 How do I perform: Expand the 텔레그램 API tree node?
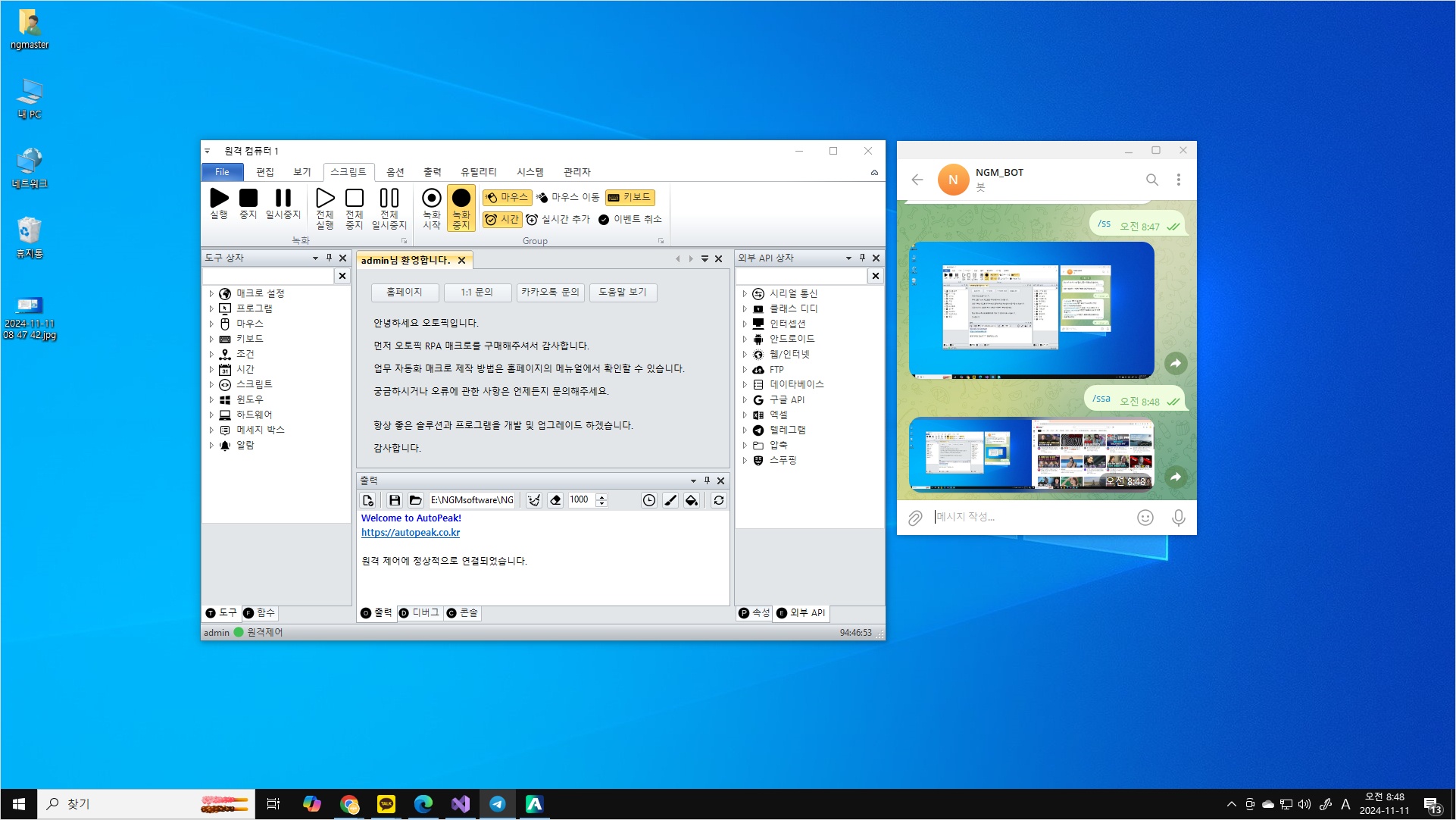click(x=745, y=430)
